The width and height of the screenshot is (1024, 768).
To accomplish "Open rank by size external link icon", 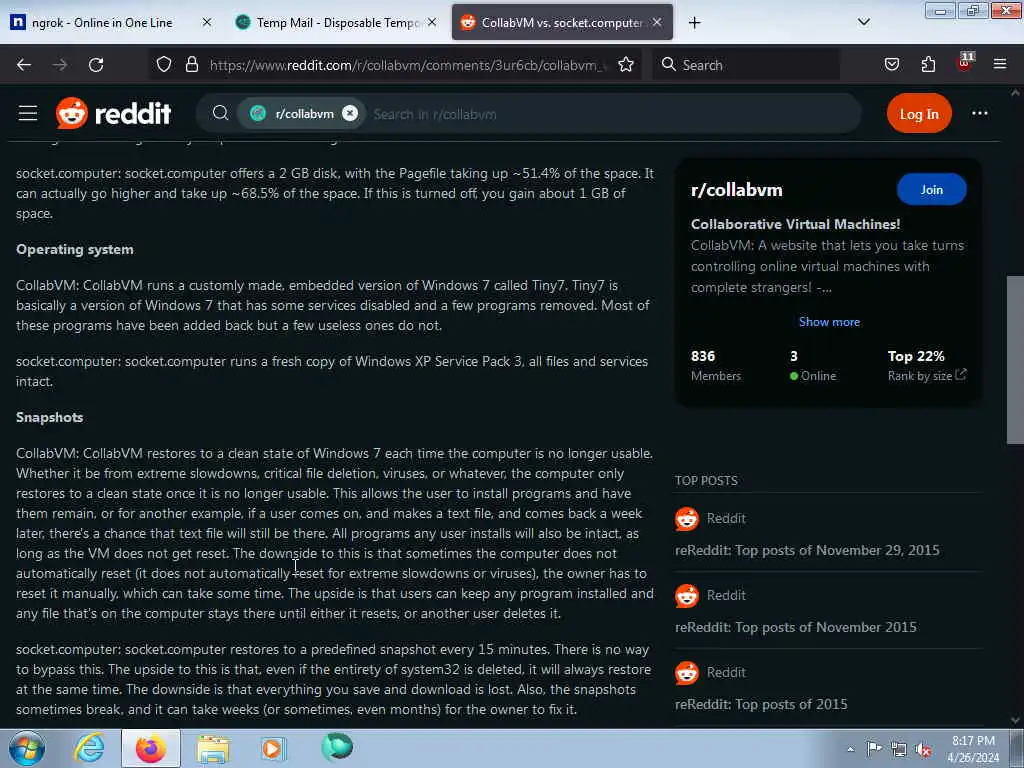I will 961,375.
